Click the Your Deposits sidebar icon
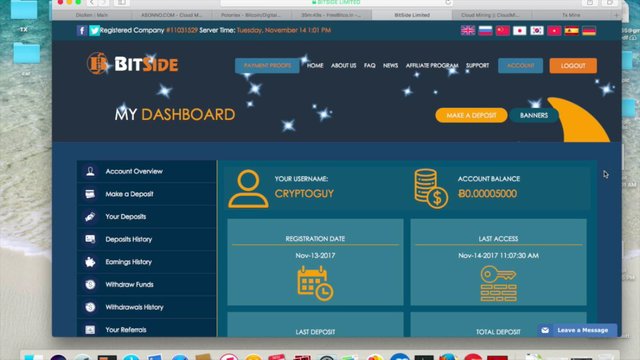Screen dimensions: 640x360 coord(90,217)
